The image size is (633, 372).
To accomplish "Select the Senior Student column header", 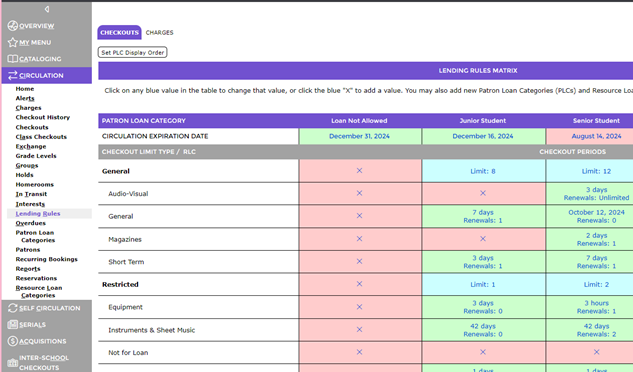I will click(596, 120).
